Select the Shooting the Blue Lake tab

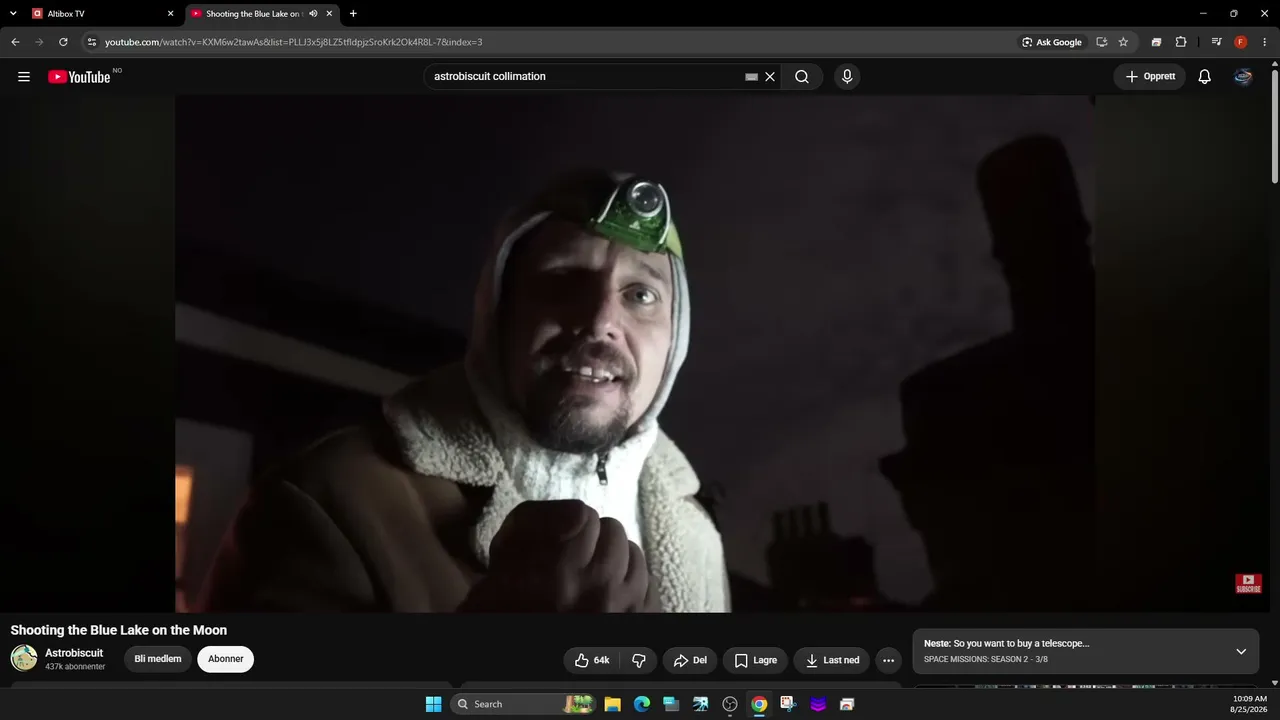click(262, 14)
